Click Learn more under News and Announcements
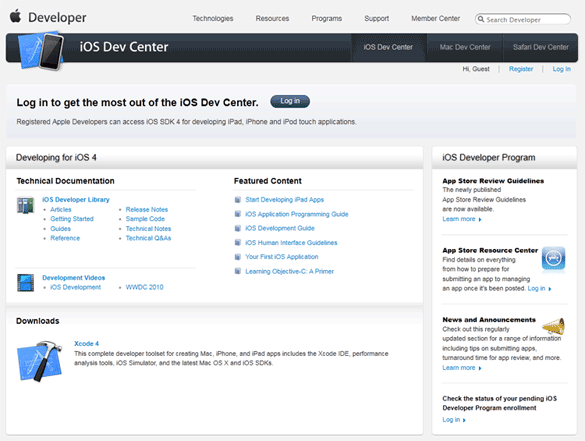The image size is (585, 441). pyautogui.click(x=462, y=368)
